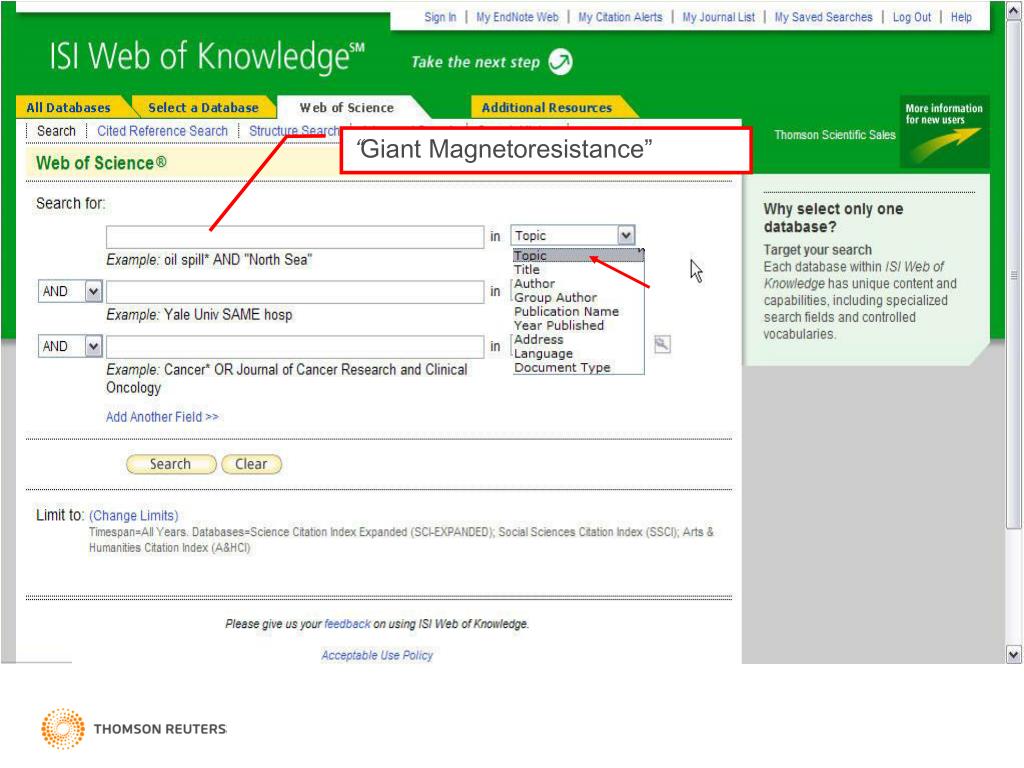Select Author in the dropdown list
1024x768 pixels.
point(578,283)
